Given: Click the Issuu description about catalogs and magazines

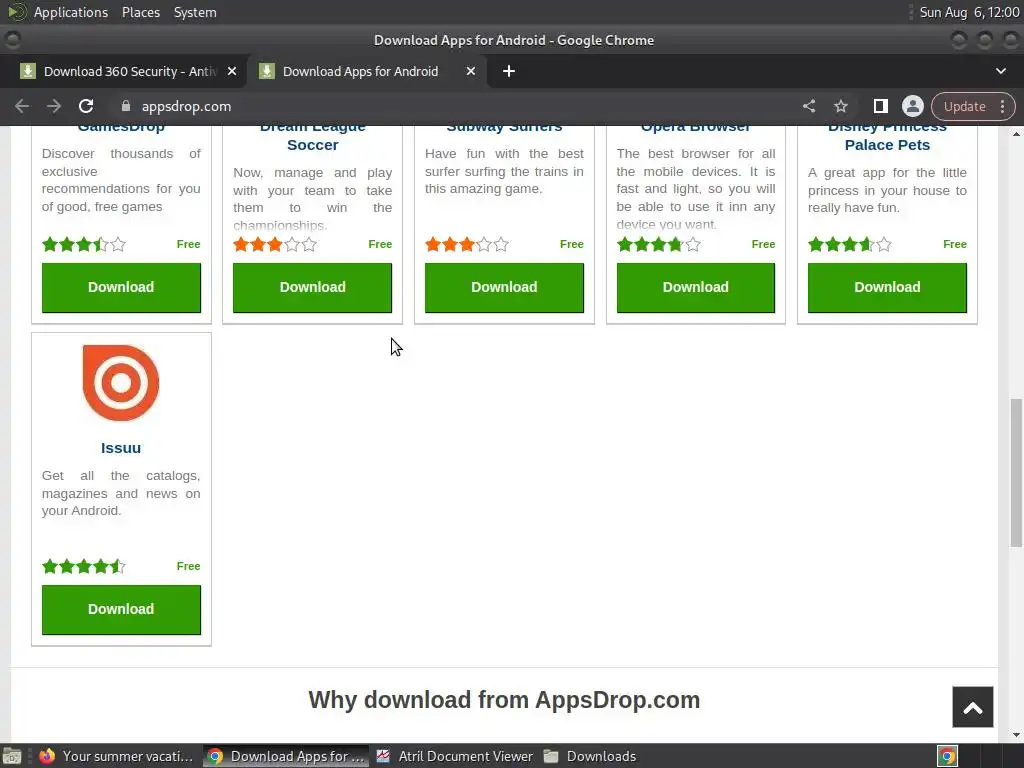Looking at the screenshot, I should [x=121, y=493].
